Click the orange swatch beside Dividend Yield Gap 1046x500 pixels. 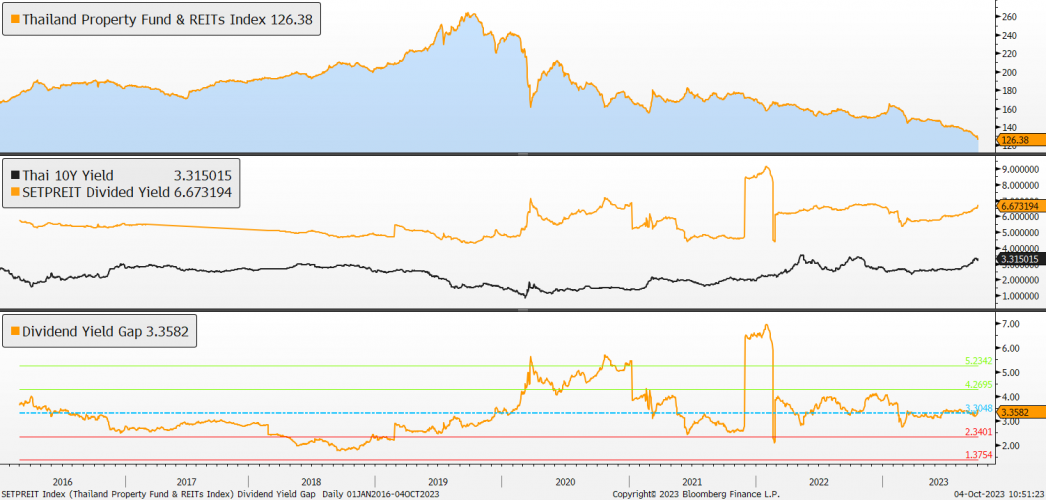click(x=14, y=330)
